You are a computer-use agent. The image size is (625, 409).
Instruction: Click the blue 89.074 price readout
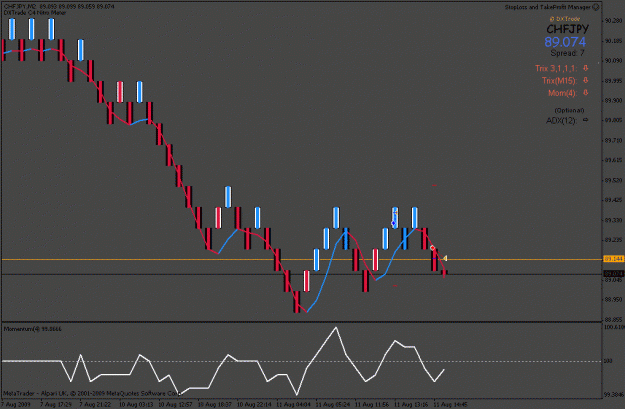[565, 42]
